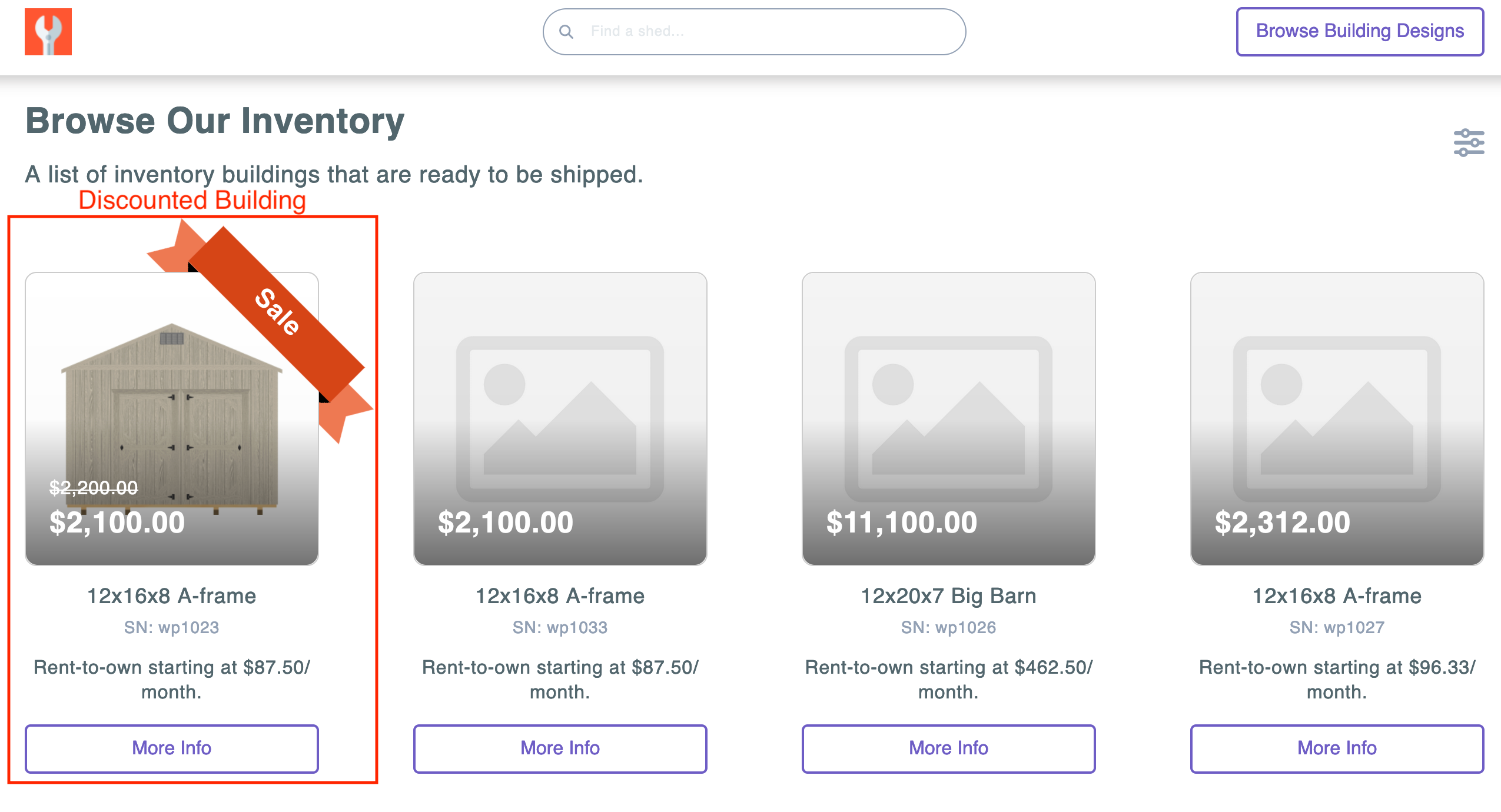Open Browse Building Designs
Screen dimensions: 1501x812
click(x=1360, y=32)
